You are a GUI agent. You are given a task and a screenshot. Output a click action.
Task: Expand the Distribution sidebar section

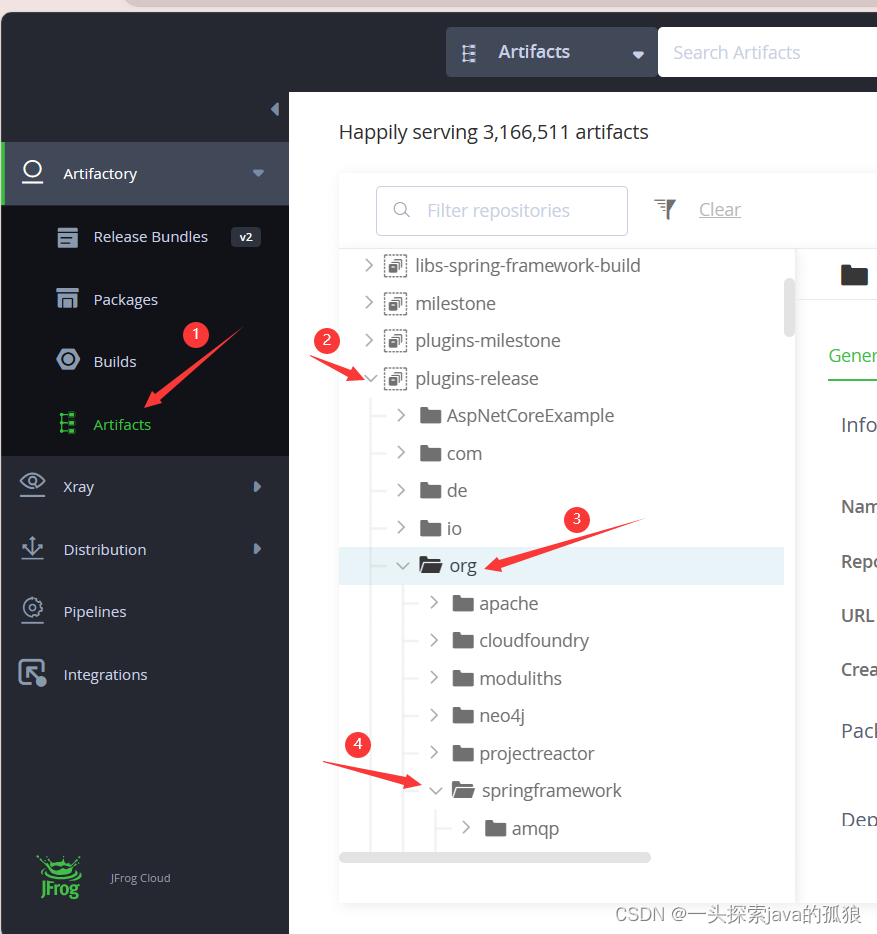point(257,548)
